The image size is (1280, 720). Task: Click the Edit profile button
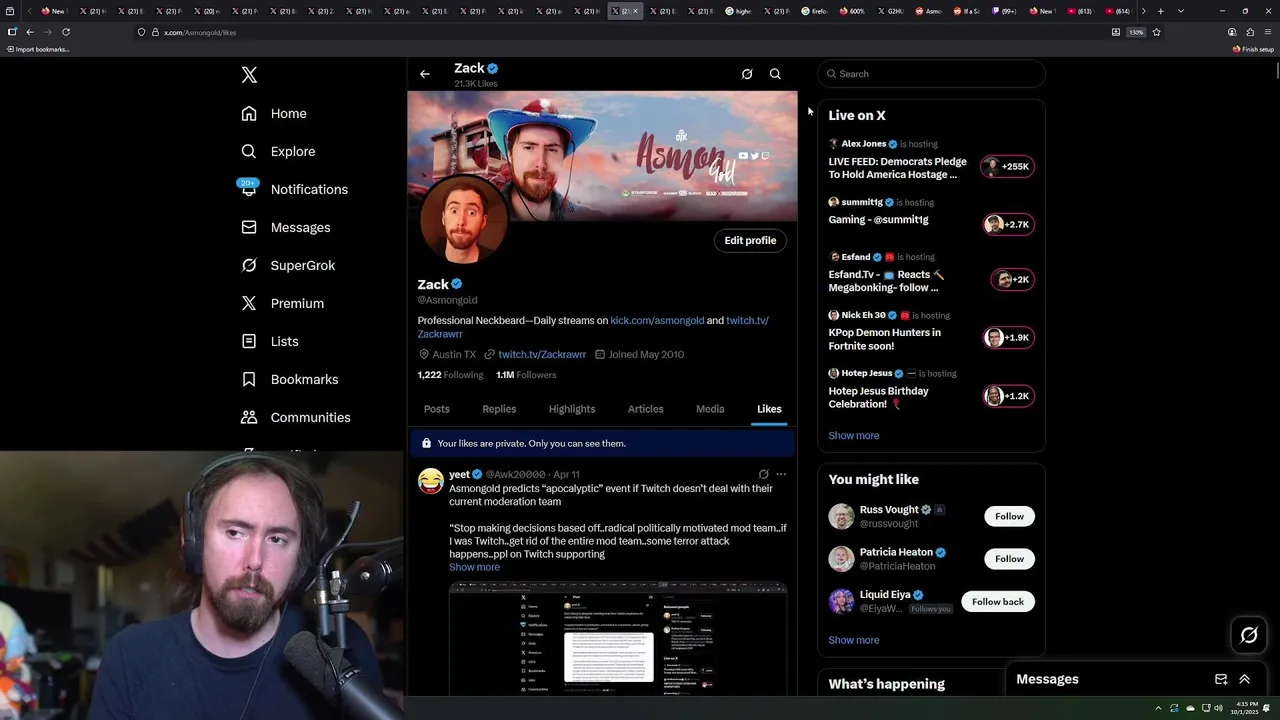coord(750,240)
